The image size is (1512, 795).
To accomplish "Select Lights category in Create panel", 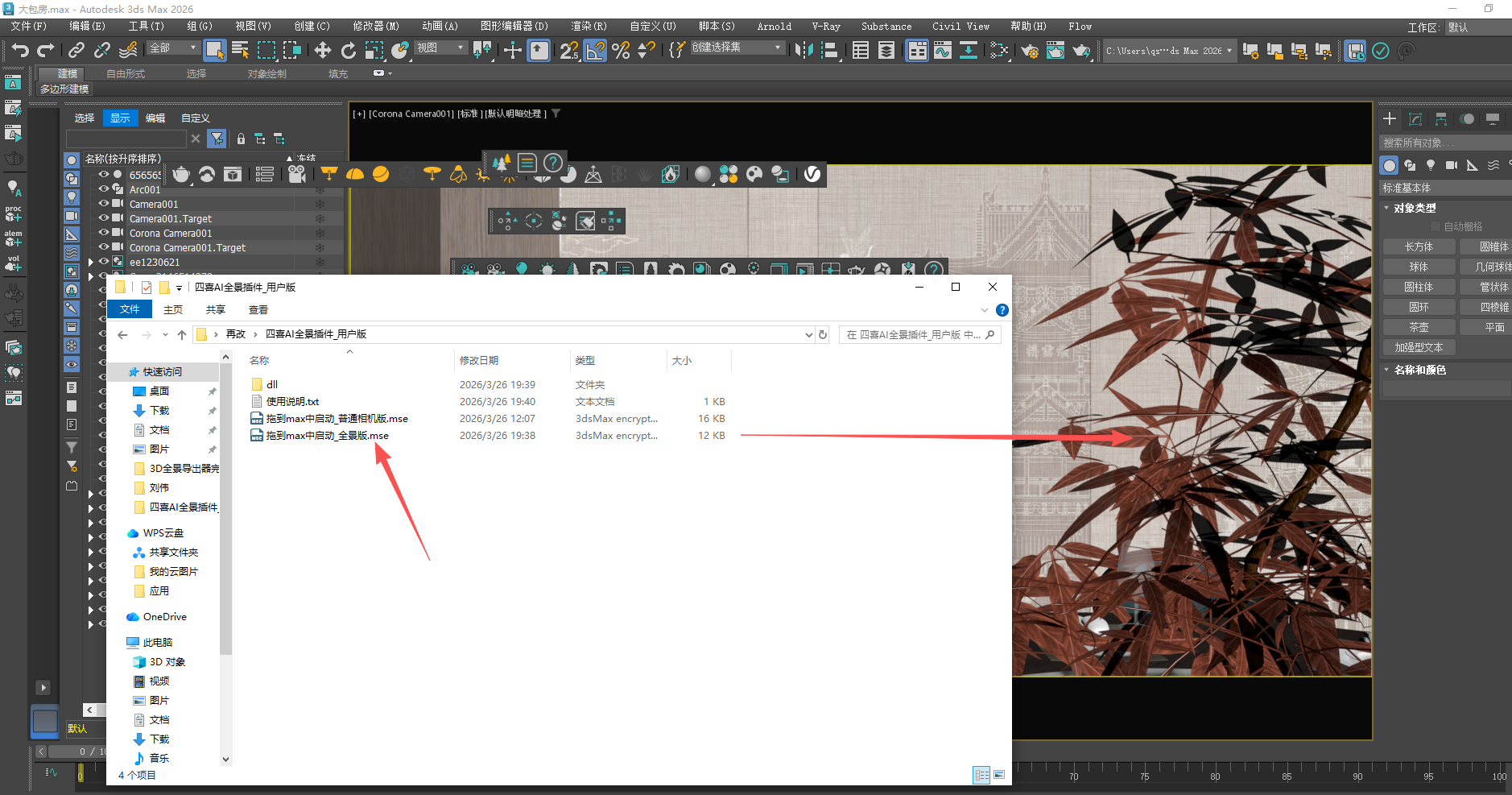I will (x=1431, y=165).
